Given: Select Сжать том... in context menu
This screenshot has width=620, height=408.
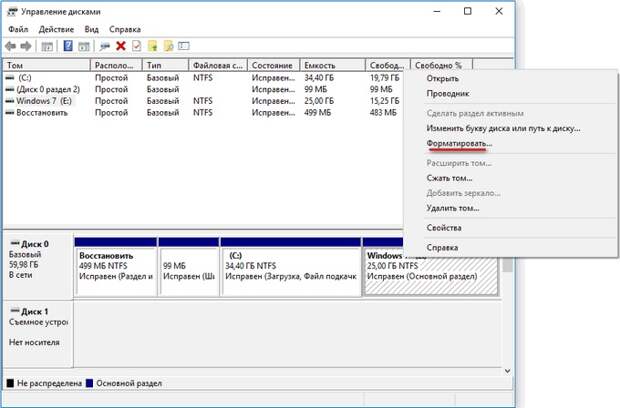Looking at the screenshot, I should click(x=449, y=178).
